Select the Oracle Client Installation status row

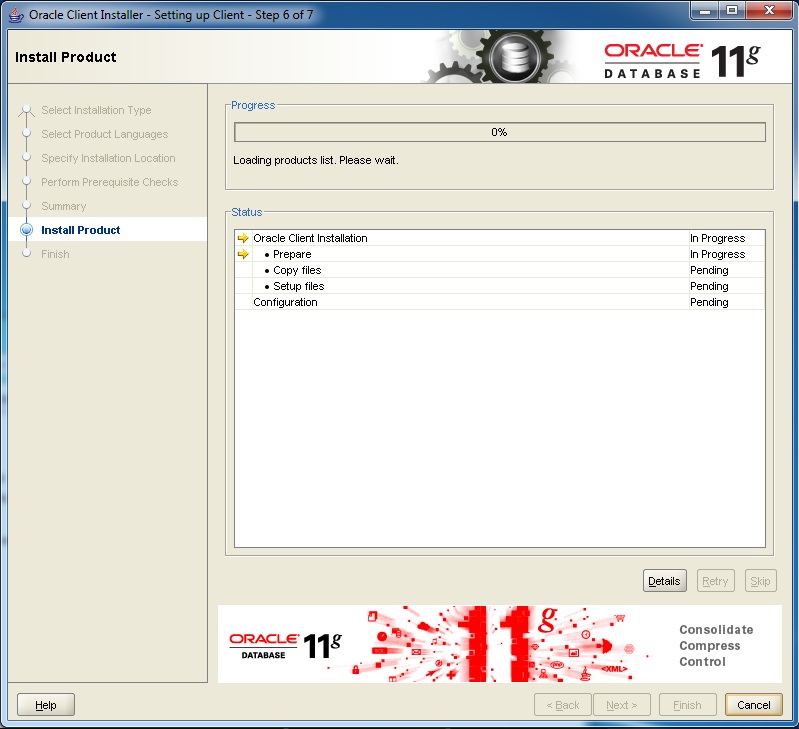[x=500, y=238]
